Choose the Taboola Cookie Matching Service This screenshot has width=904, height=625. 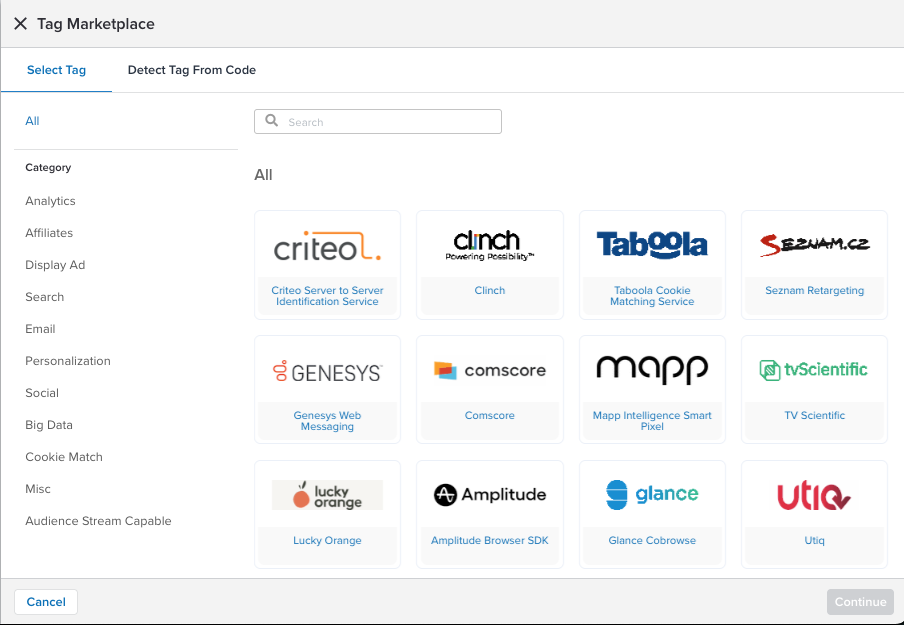click(651, 264)
